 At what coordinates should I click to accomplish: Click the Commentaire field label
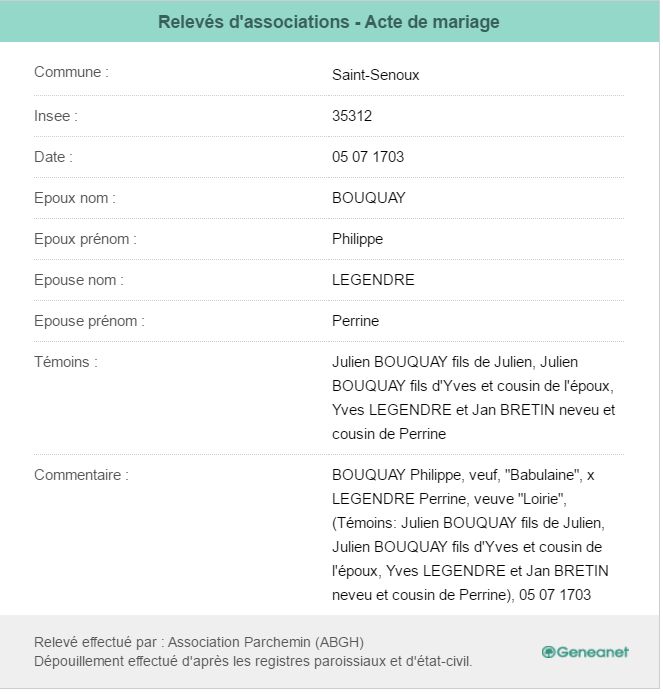(81, 475)
